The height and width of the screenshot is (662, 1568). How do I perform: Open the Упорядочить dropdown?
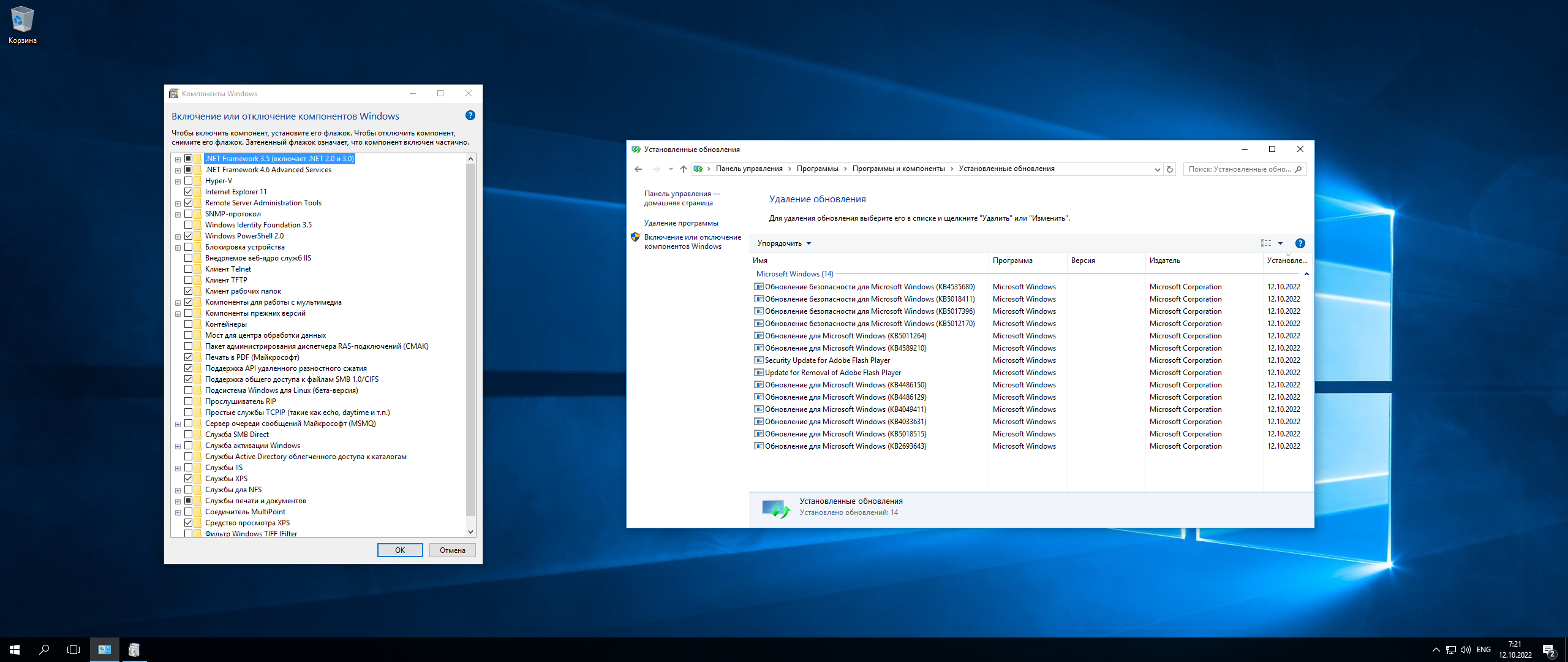(784, 243)
